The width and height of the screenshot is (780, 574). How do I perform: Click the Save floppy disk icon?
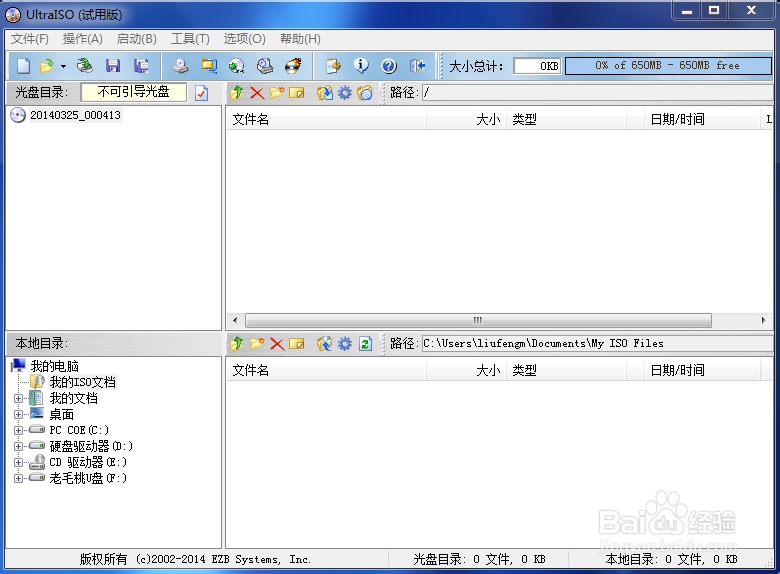[113, 66]
